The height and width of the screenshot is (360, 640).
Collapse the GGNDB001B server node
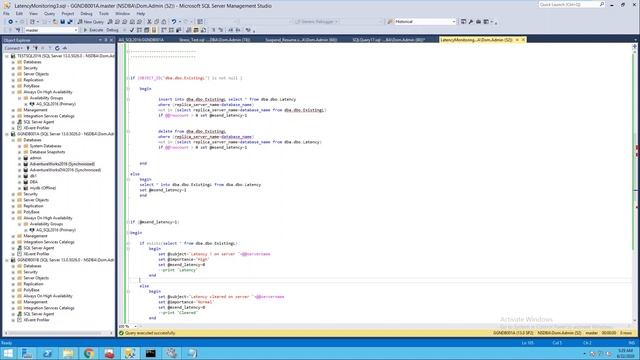click(x=7, y=260)
